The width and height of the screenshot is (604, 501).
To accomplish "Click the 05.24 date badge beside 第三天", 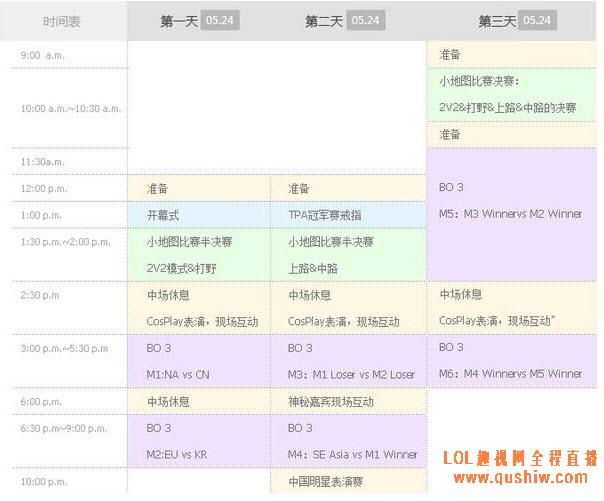I will (x=537, y=20).
